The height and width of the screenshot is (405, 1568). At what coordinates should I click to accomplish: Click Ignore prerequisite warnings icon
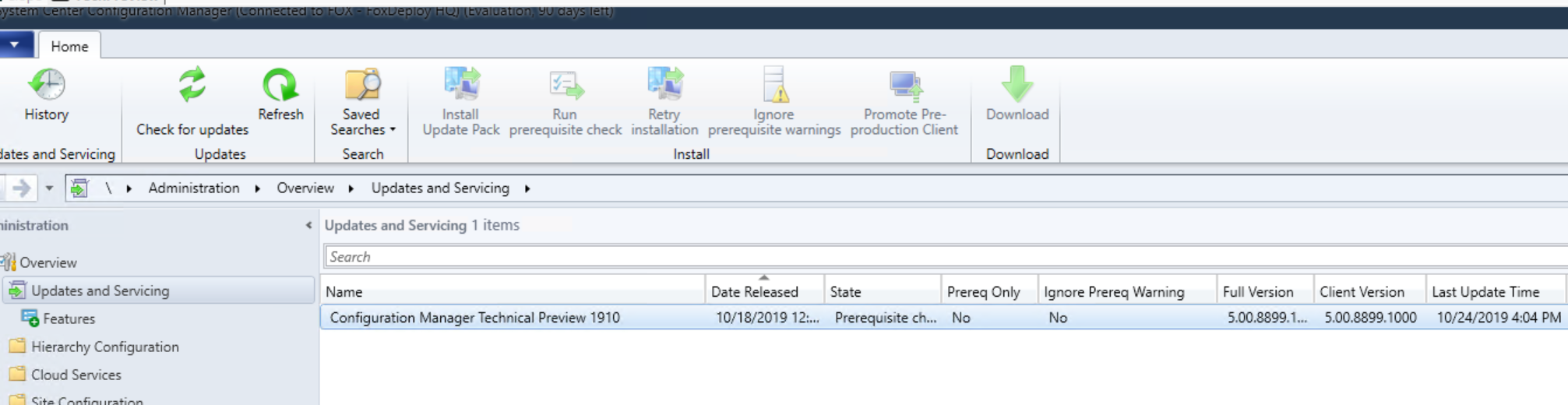pos(774,85)
